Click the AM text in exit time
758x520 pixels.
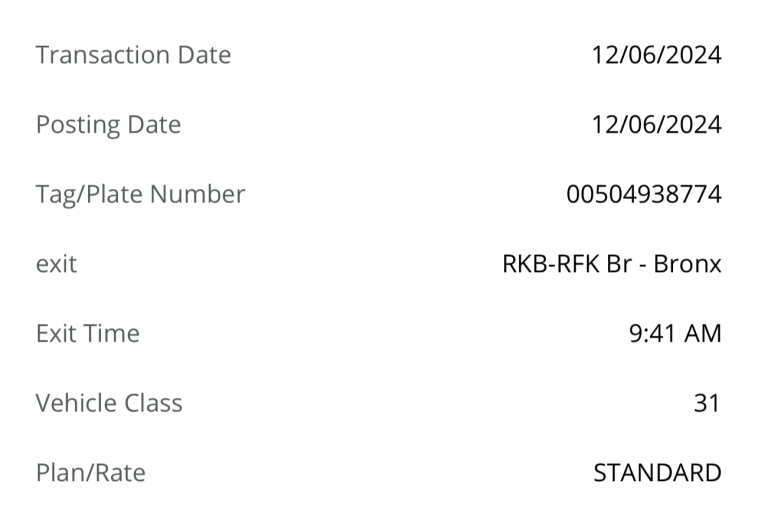pyautogui.click(x=703, y=333)
